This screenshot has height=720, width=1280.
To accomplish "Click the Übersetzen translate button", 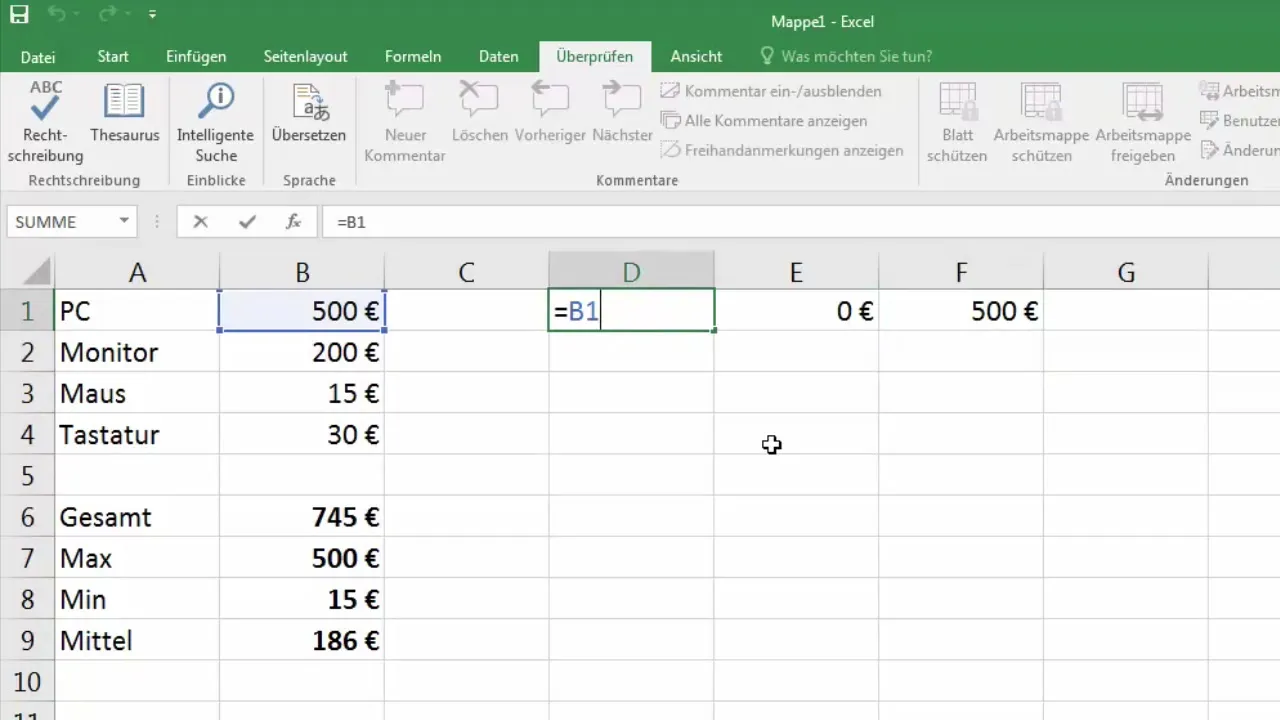I will pos(309,114).
